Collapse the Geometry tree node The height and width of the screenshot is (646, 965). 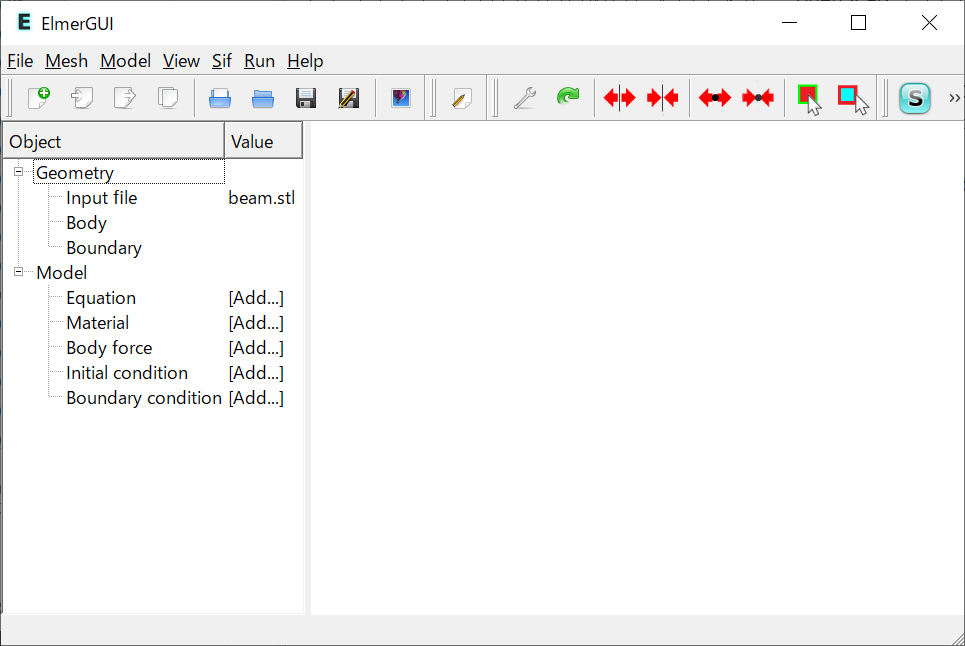tap(18, 172)
